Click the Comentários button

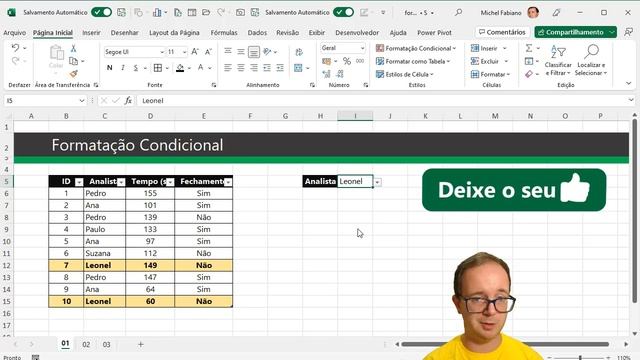pos(502,32)
